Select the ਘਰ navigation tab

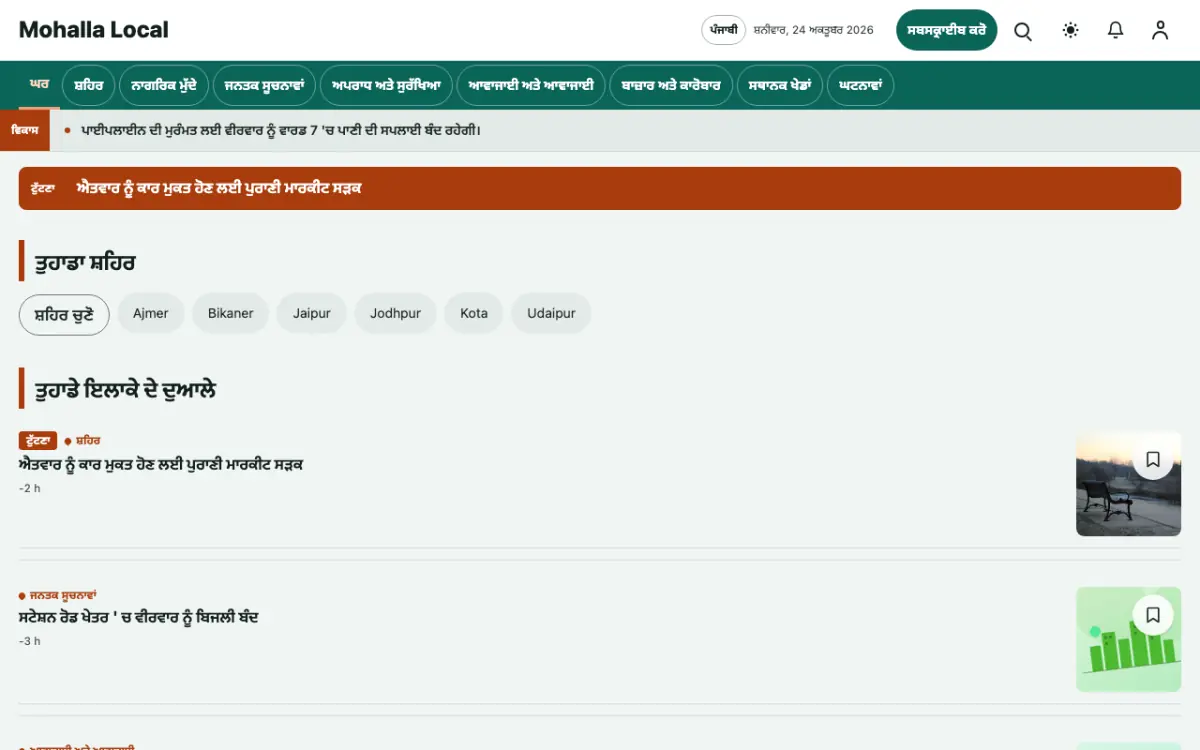39,85
